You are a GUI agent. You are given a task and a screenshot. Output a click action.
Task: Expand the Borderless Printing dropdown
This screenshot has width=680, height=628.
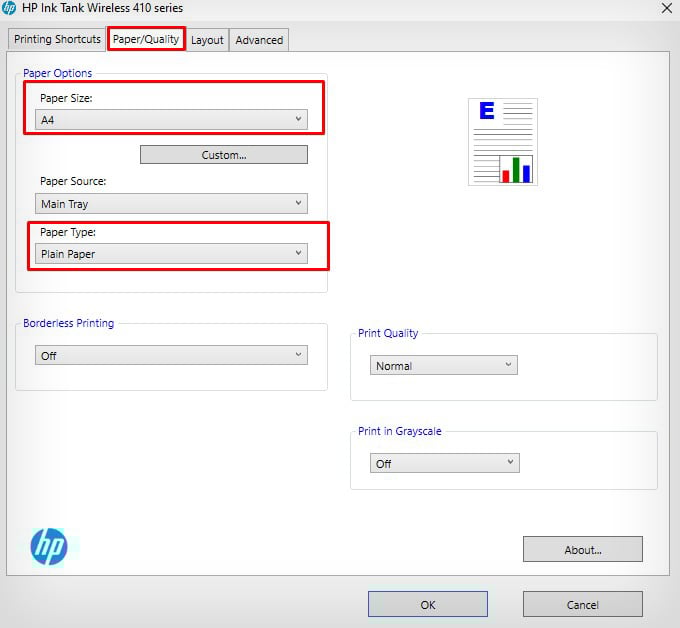click(x=171, y=355)
